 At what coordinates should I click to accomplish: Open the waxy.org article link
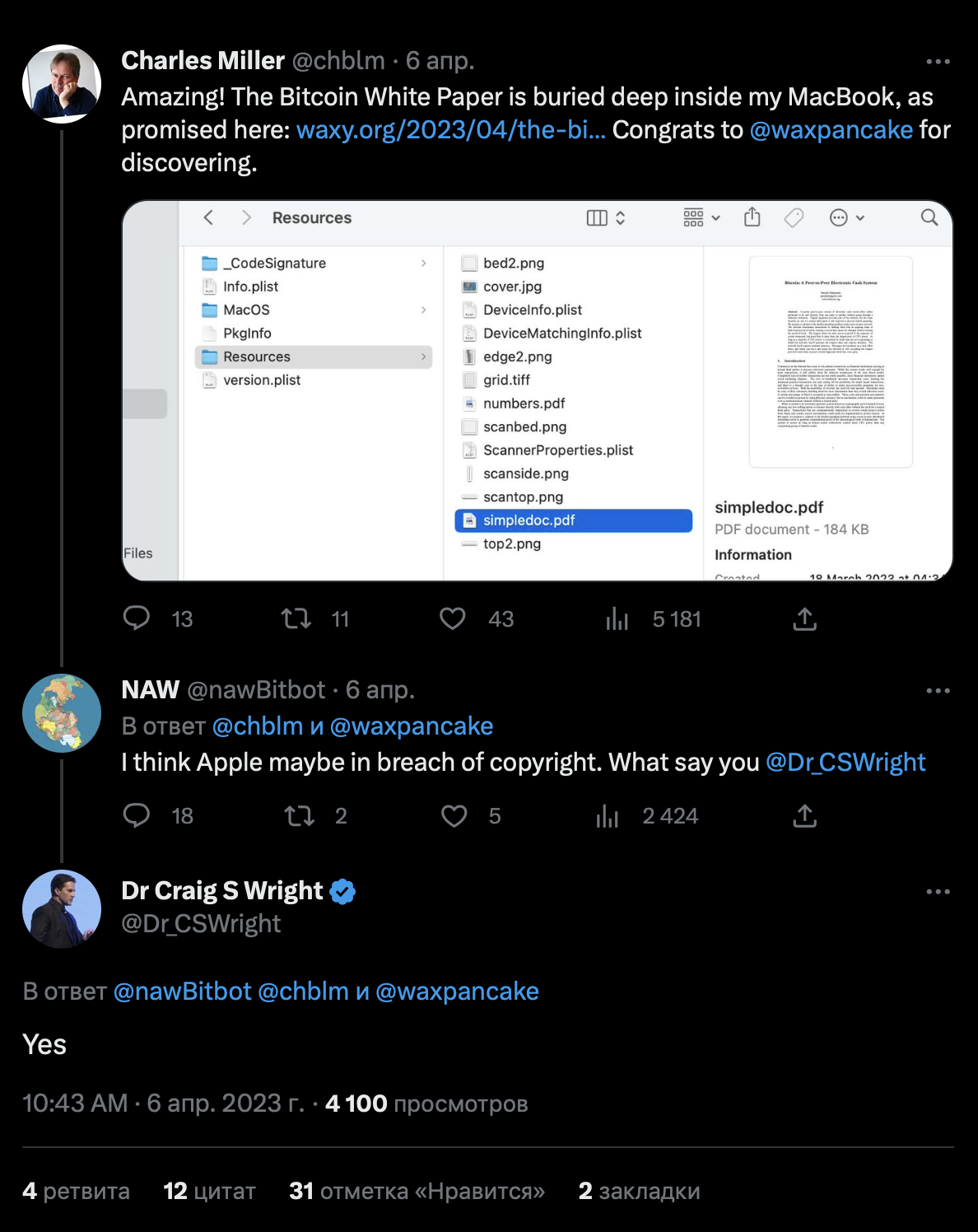point(450,130)
